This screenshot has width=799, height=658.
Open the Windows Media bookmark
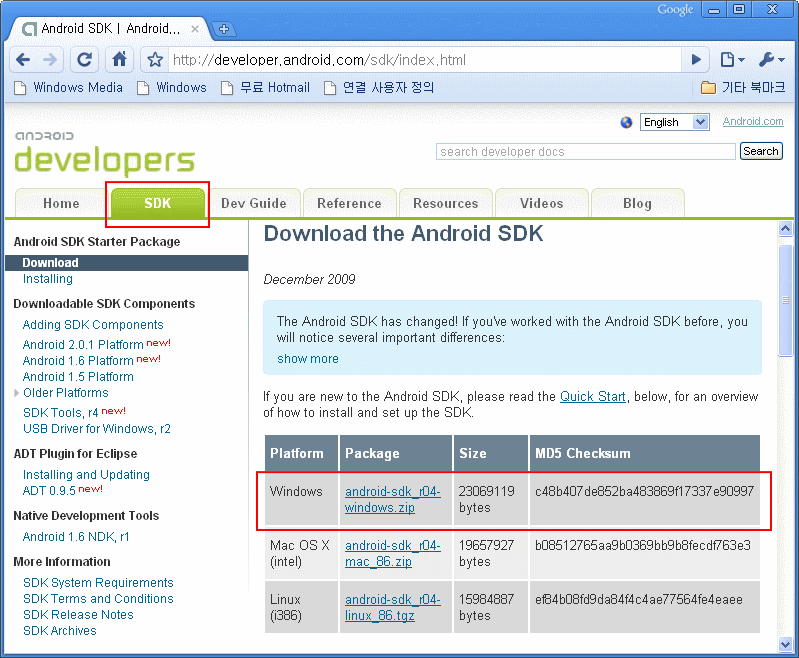click(69, 88)
